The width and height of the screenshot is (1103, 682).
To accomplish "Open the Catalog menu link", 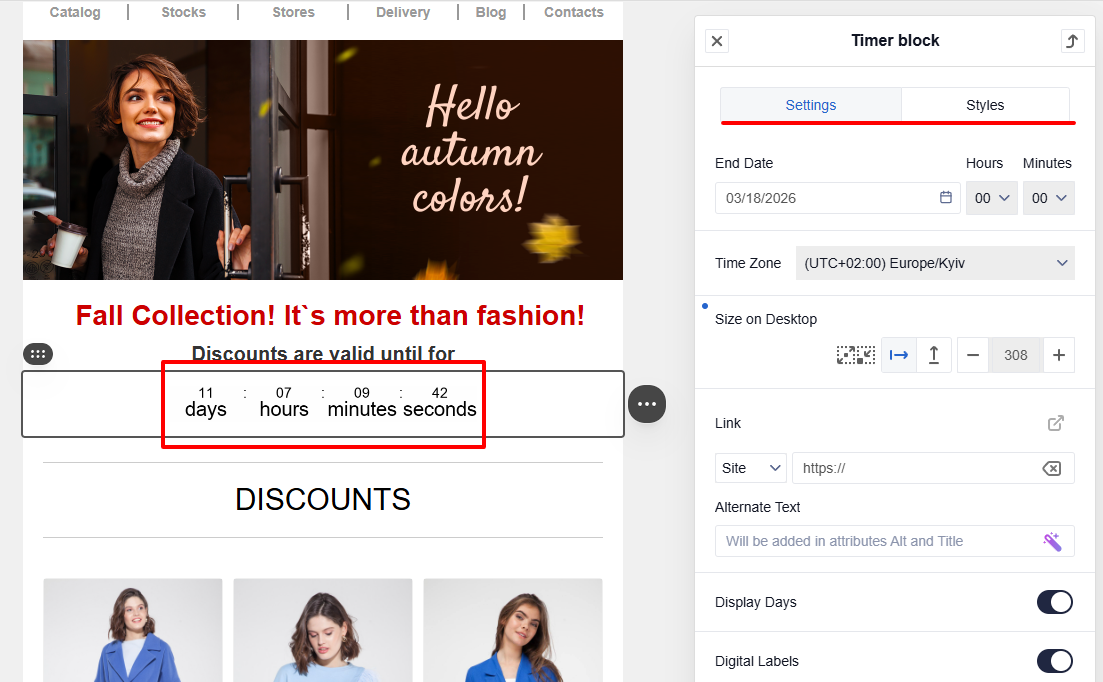I will point(75,12).
